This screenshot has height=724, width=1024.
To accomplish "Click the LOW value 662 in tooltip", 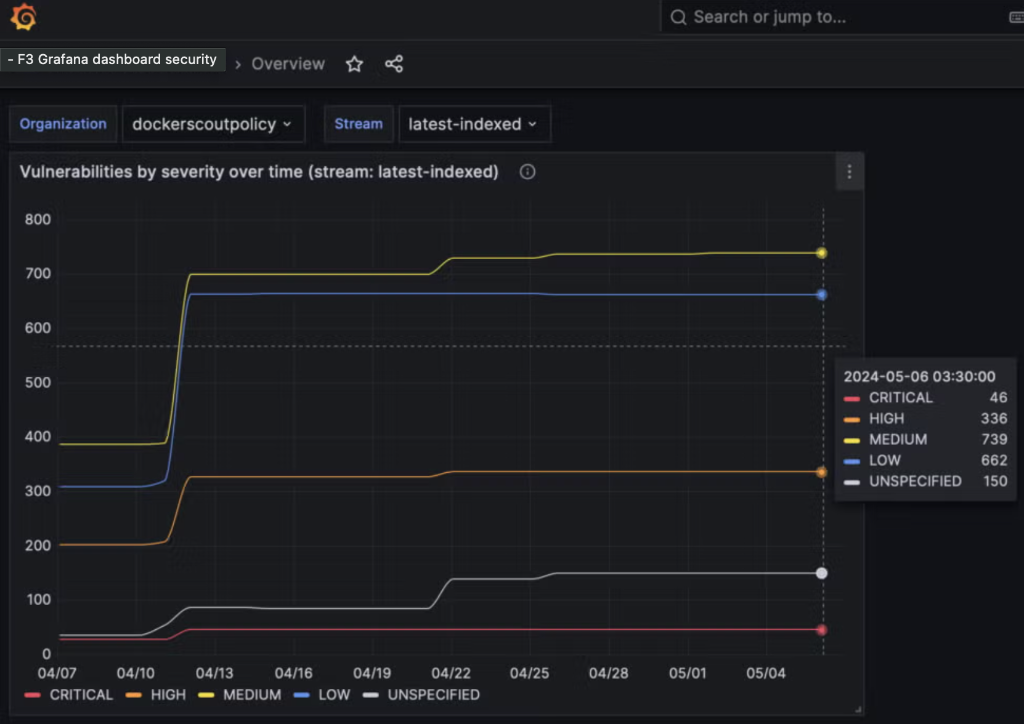I will click(993, 460).
